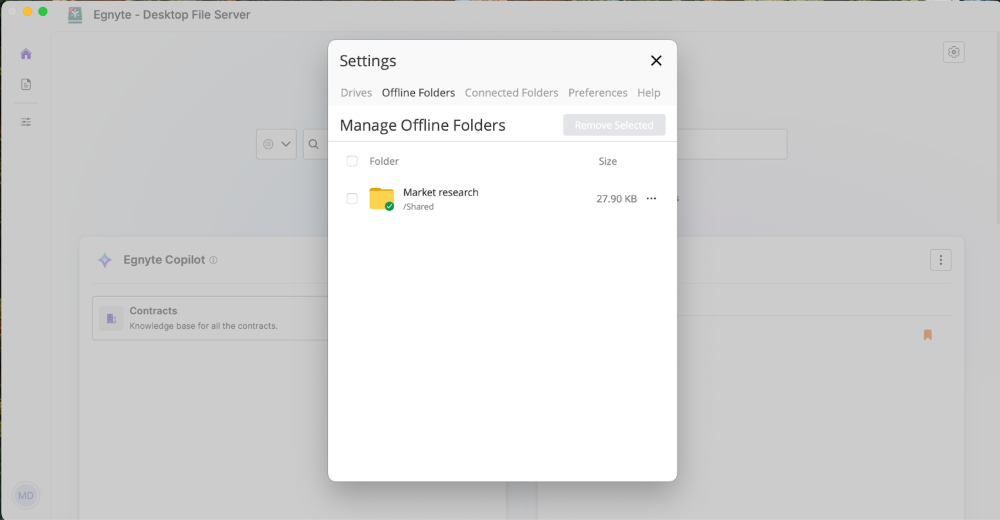The width and height of the screenshot is (1000, 520).
Task: Click the Egnyte Copilot sparkle icon
Action: coord(105,260)
